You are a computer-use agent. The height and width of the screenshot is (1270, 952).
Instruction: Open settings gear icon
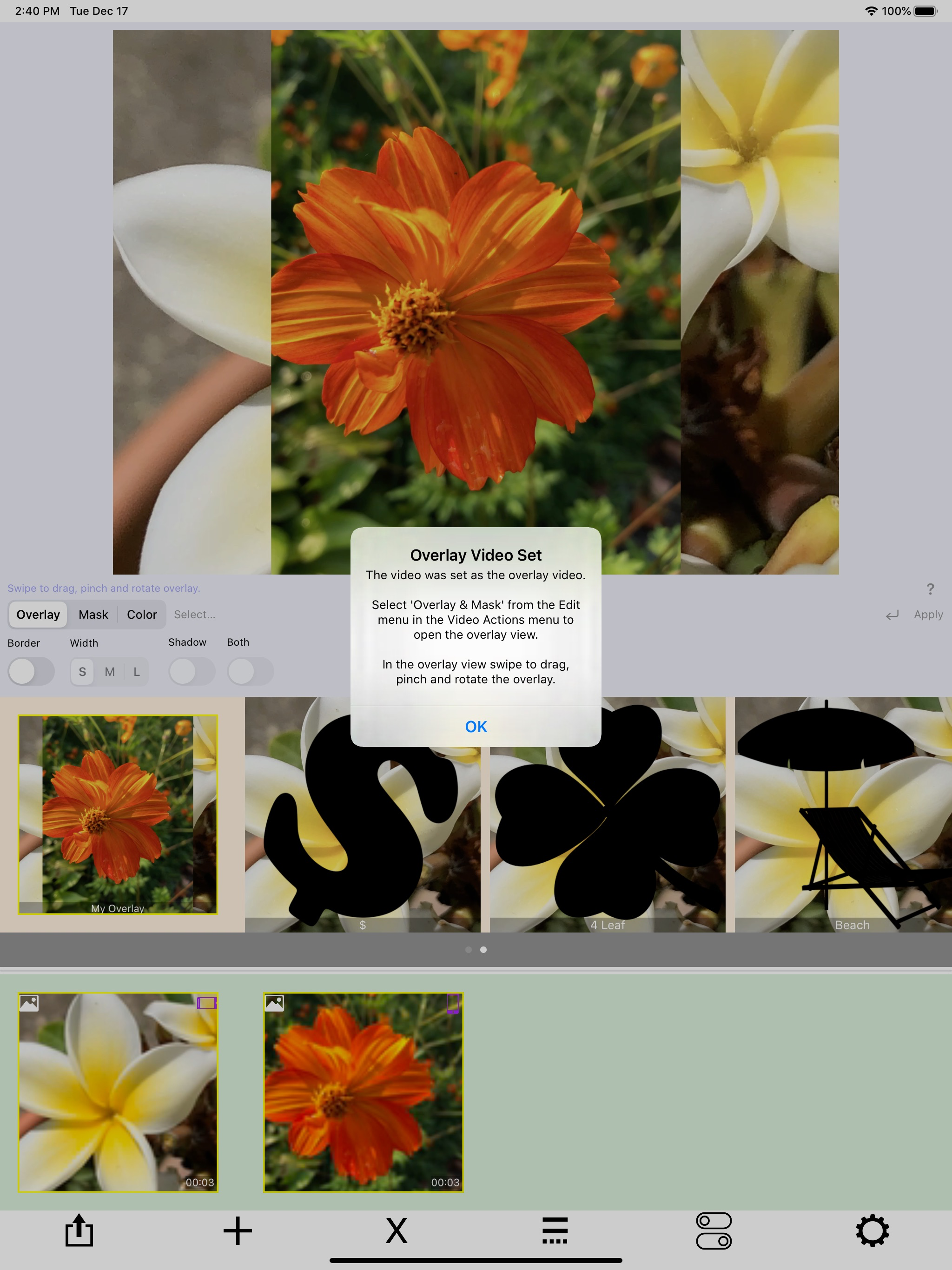click(872, 1230)
